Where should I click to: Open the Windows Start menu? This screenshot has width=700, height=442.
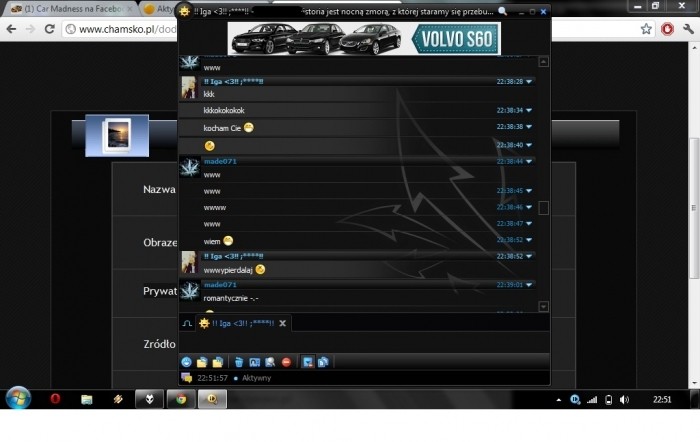pyautogui.click(x=18, y=398)
